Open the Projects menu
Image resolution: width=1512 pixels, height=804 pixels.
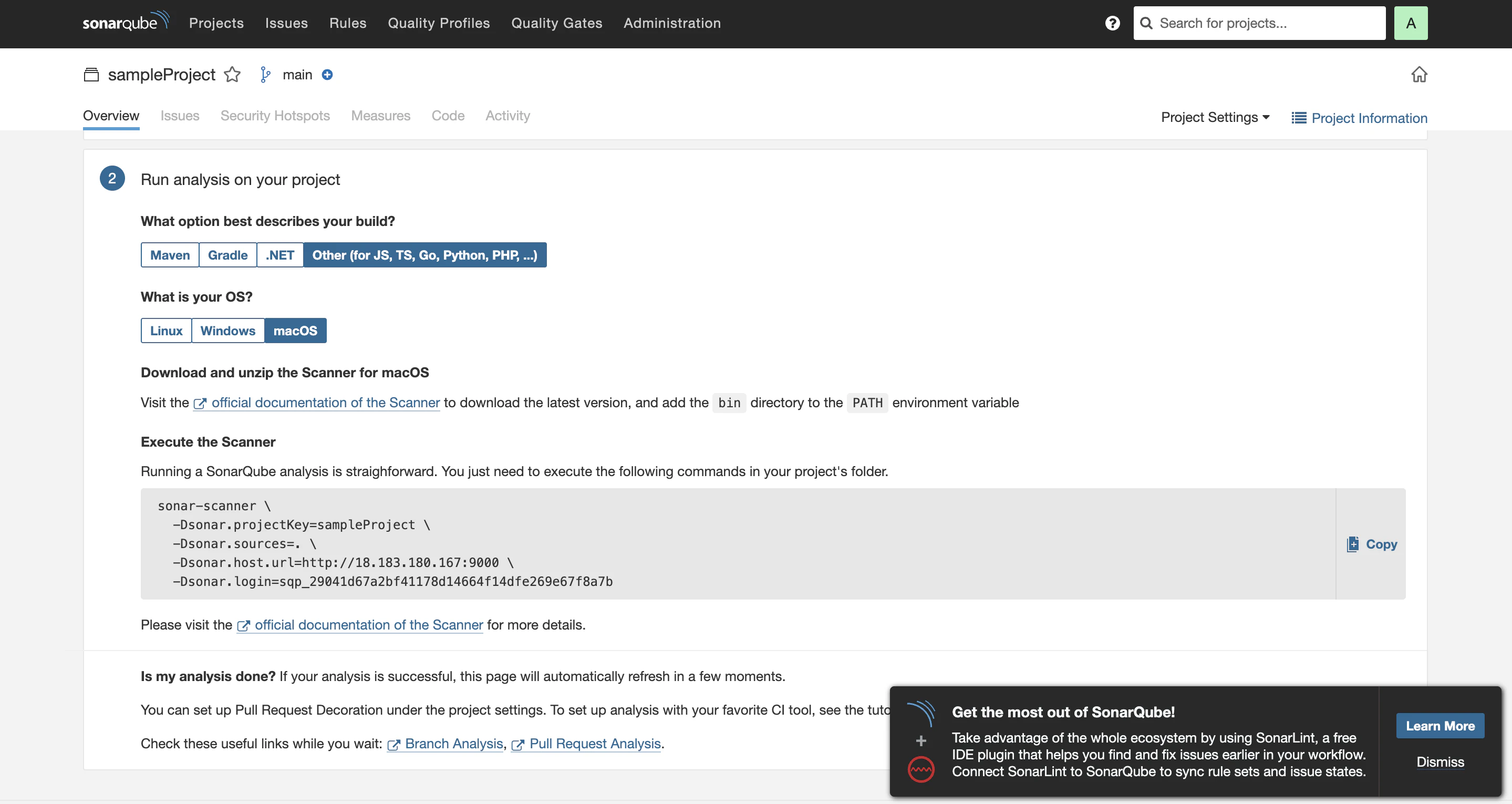216,23
